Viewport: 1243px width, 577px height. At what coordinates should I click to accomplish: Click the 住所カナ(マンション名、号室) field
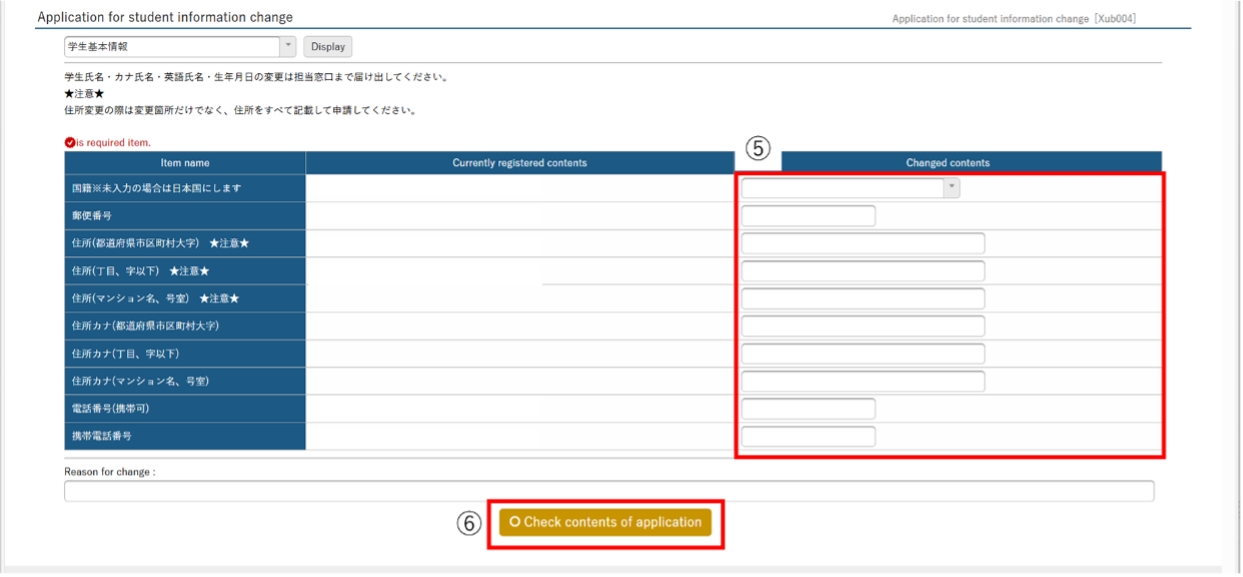(862, 381)
